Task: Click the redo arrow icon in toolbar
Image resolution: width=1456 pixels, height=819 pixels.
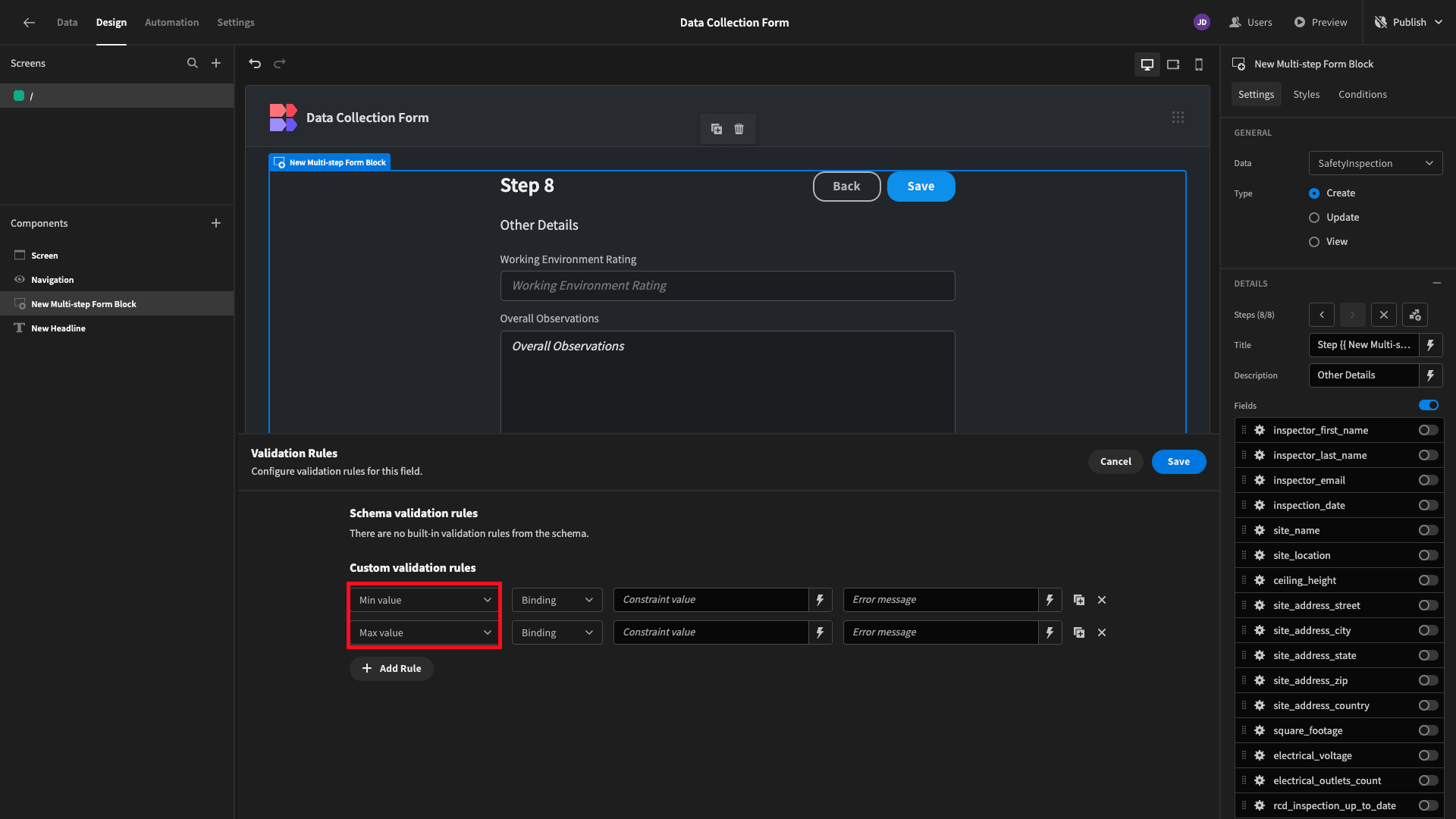Action: pyautogui.click(x=280, y=63)
